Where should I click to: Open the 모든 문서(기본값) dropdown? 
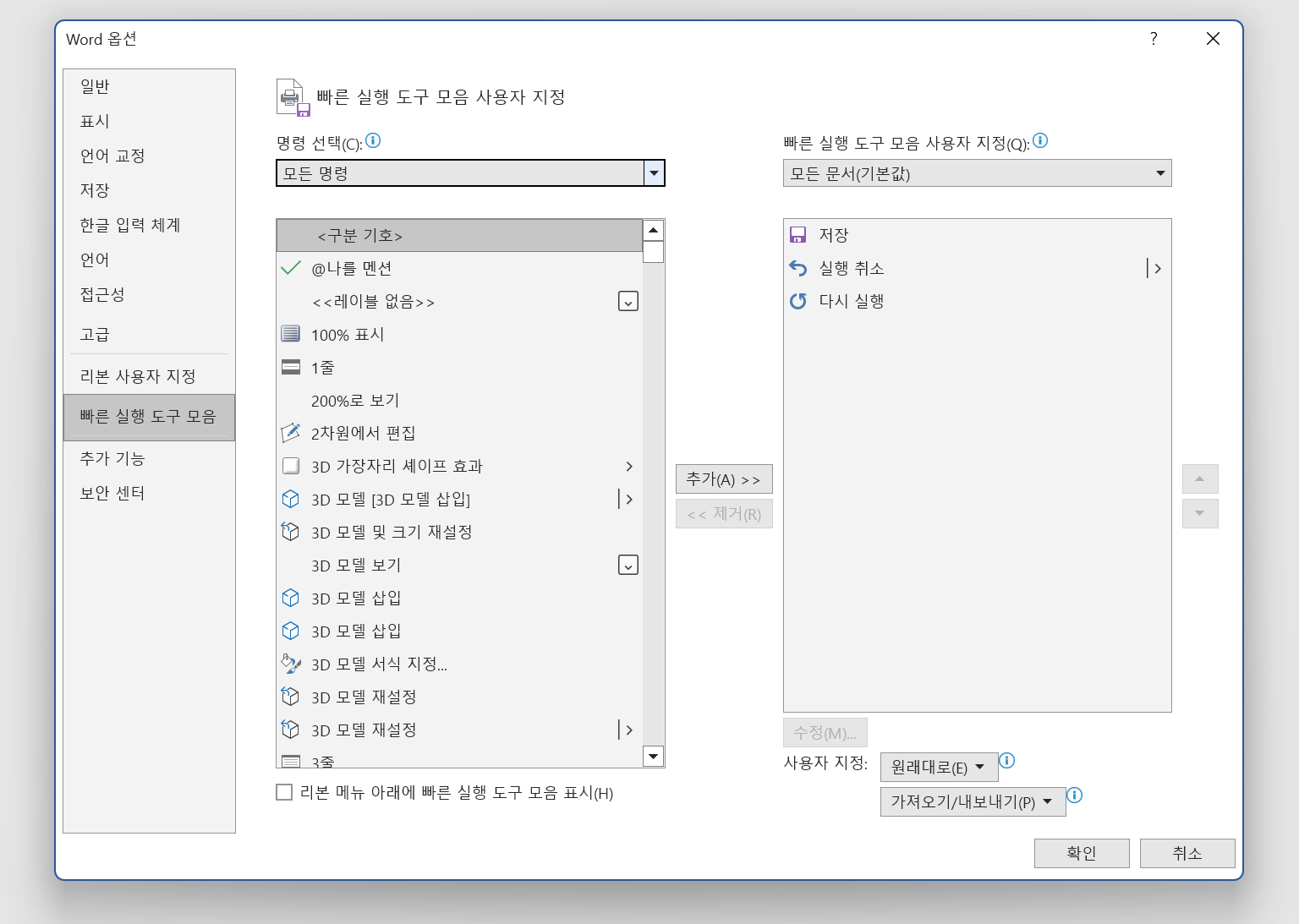click(x=977, y=173)
